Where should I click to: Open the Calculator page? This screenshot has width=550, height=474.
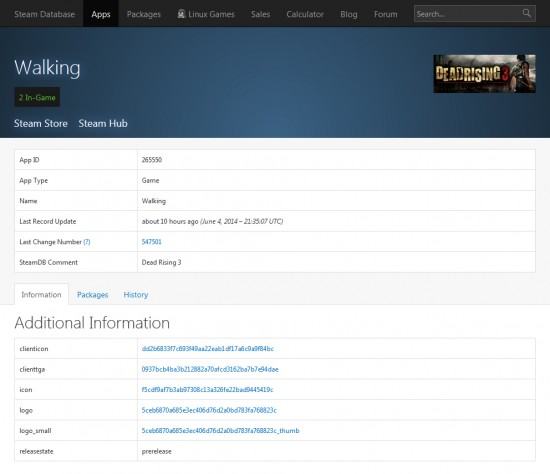click(305, 14)
